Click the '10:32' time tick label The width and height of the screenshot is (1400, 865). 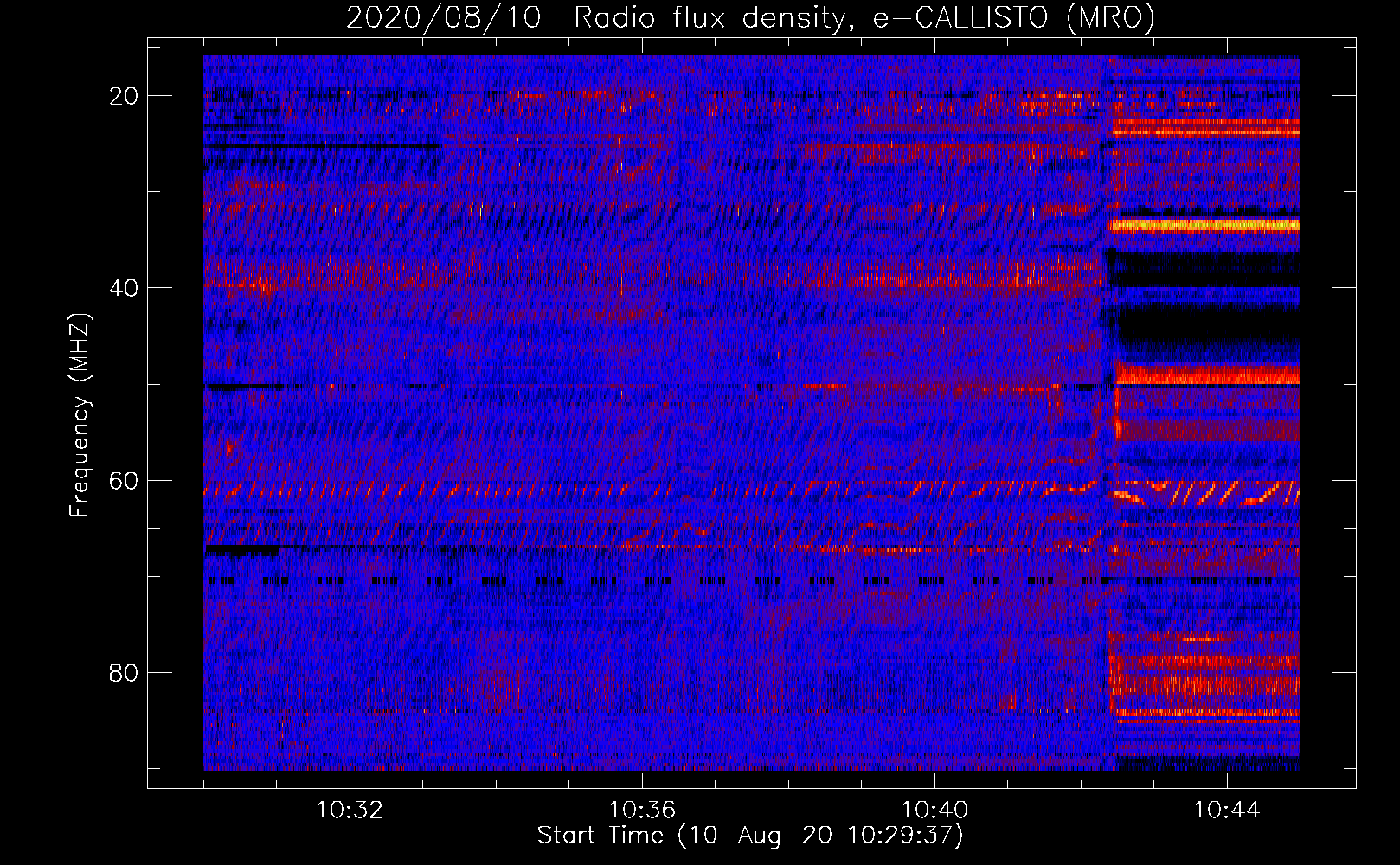[x=350, y=811]
